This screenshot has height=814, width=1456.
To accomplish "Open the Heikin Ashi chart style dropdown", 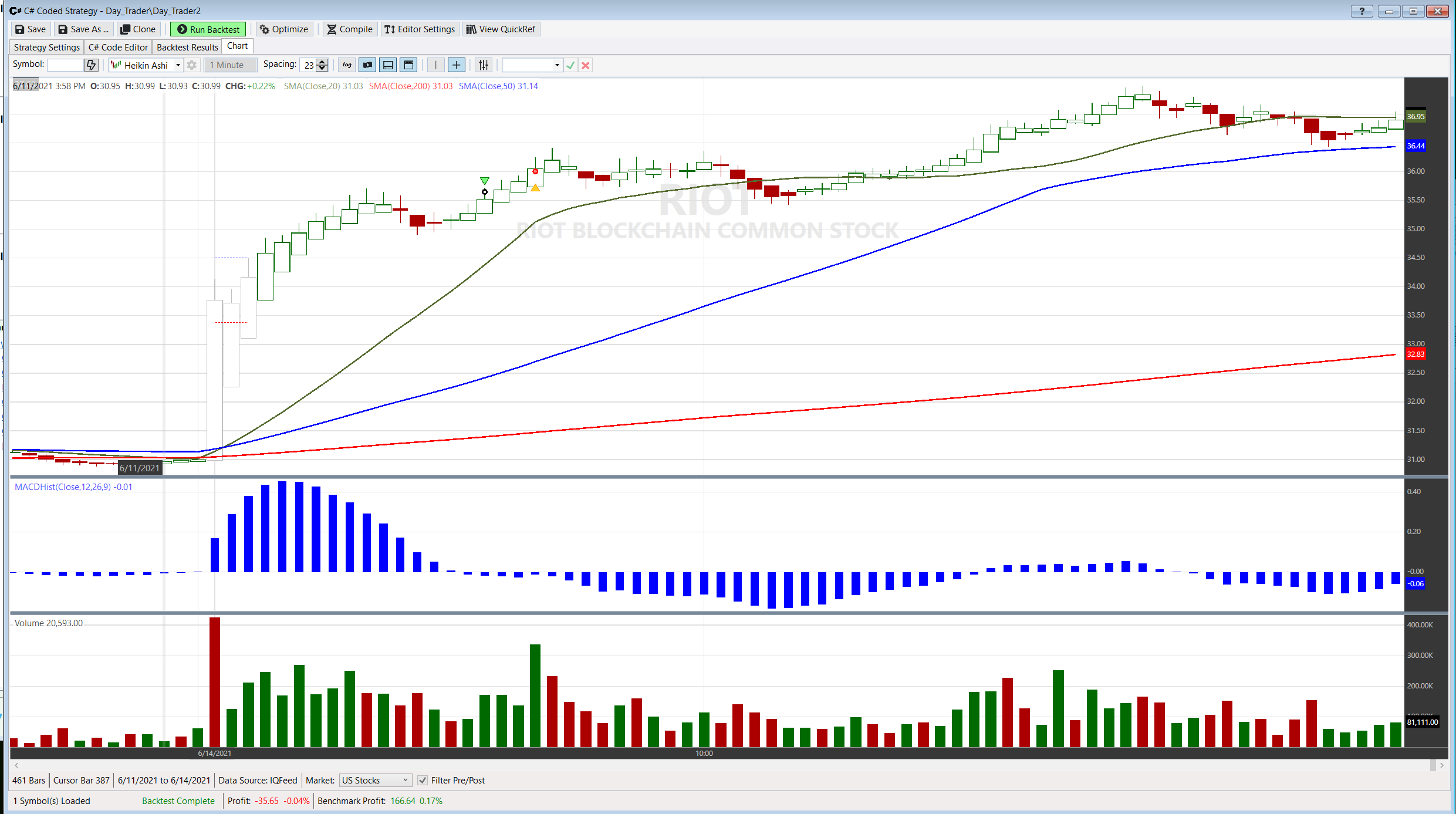I will tap(178, 65).
